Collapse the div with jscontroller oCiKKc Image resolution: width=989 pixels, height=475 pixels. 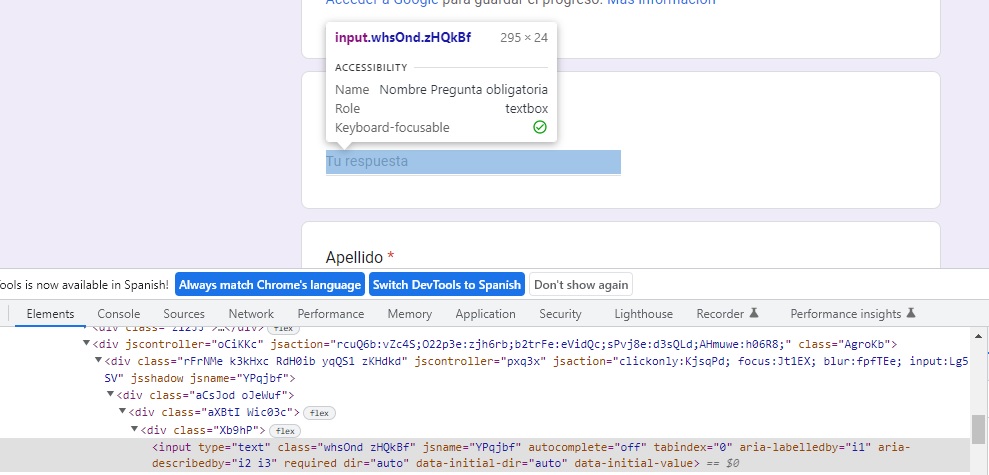click(87, 344)
